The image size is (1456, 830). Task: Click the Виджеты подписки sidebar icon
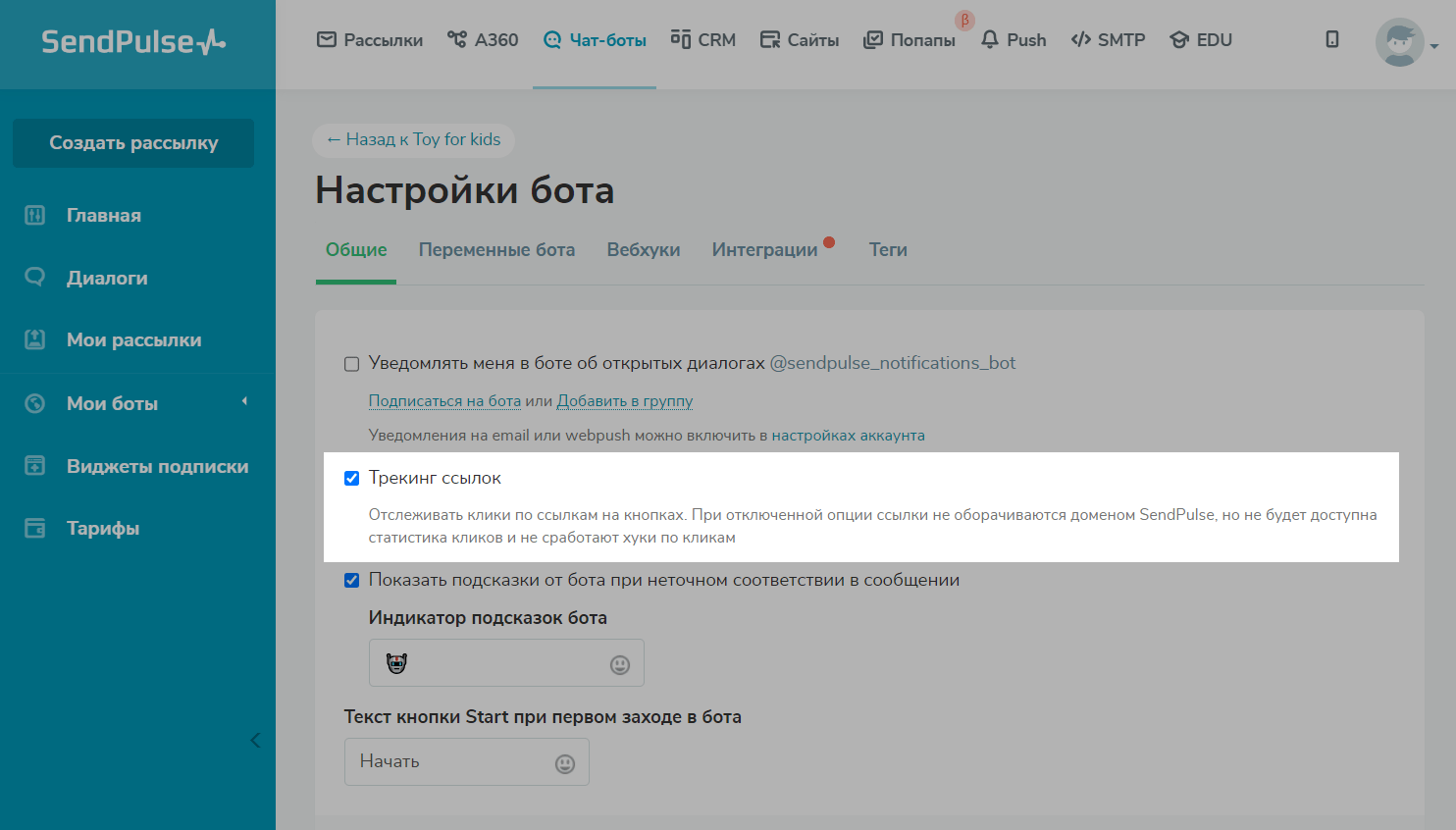coord(35,466)
